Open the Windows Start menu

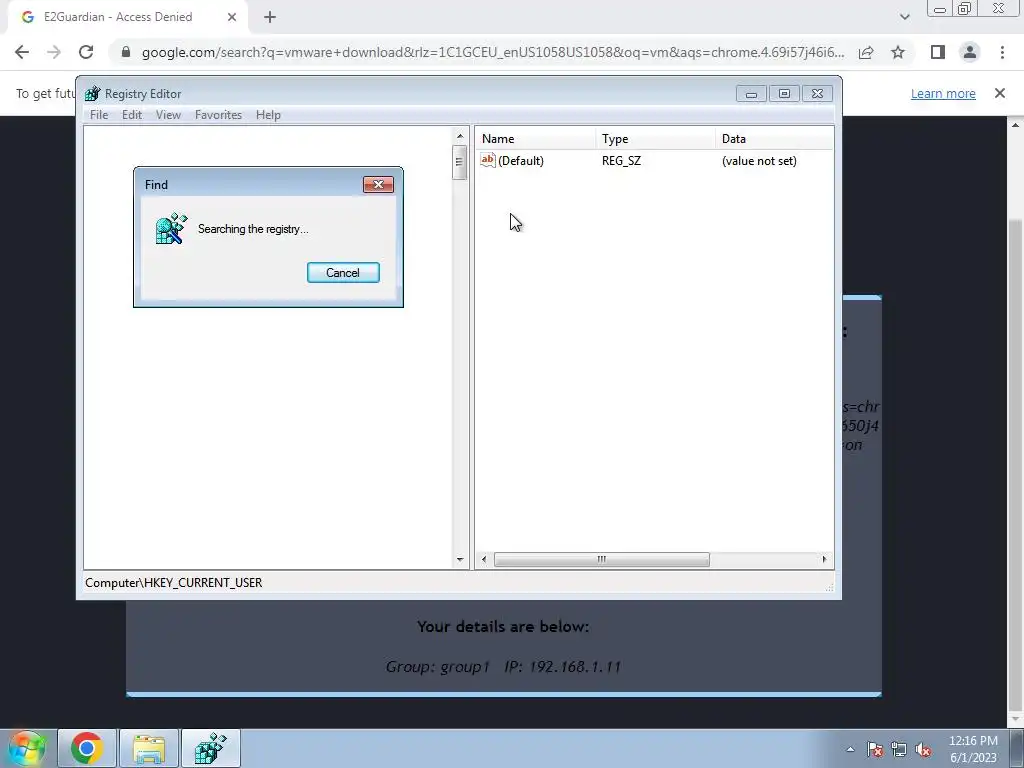(x=27, y=748)
